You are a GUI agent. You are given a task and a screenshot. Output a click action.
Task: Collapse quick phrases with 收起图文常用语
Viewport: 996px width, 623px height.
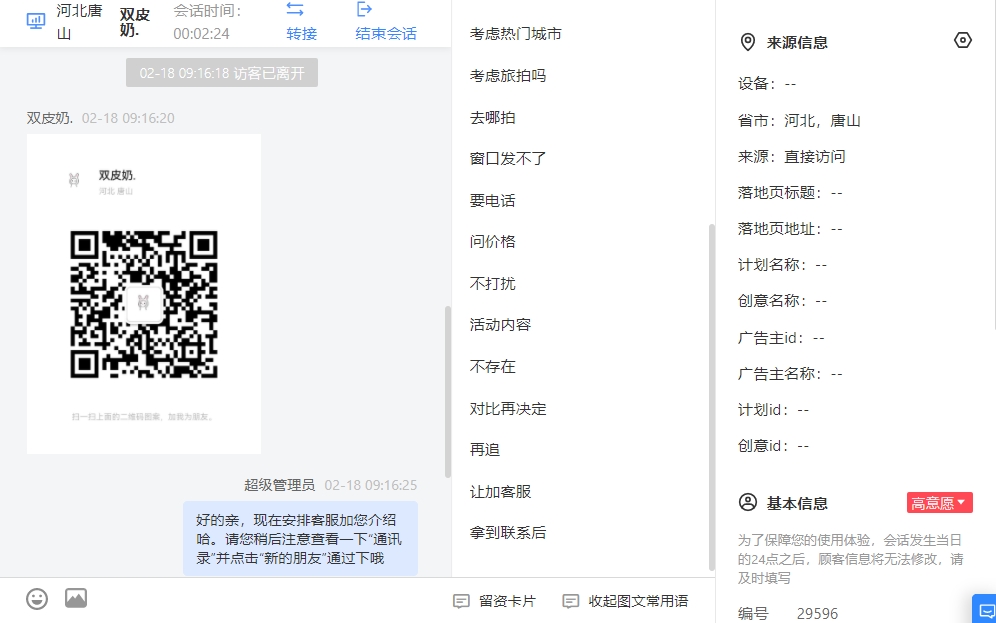pyautogui.click(x=625, y=601)
